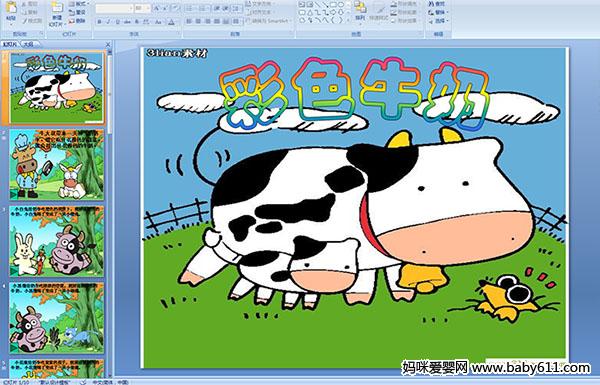Screen dimensions: 600x385
Task: Click Convert to SmartArt button
Action: pos(267,21)
